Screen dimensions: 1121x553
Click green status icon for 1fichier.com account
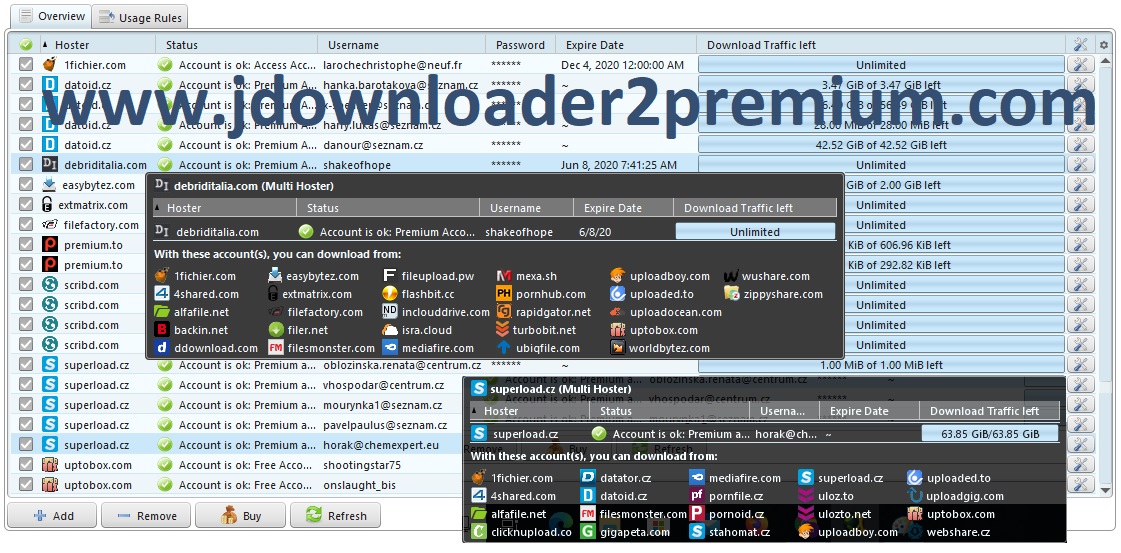click(165, 65)
